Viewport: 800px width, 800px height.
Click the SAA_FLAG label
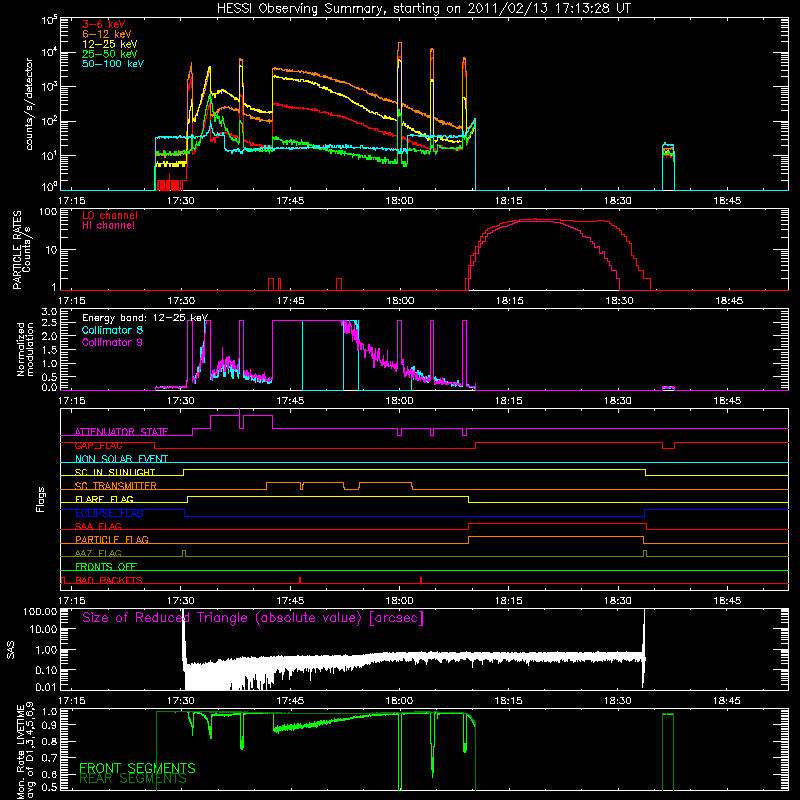pyautogui.click(x=98, y=526)
